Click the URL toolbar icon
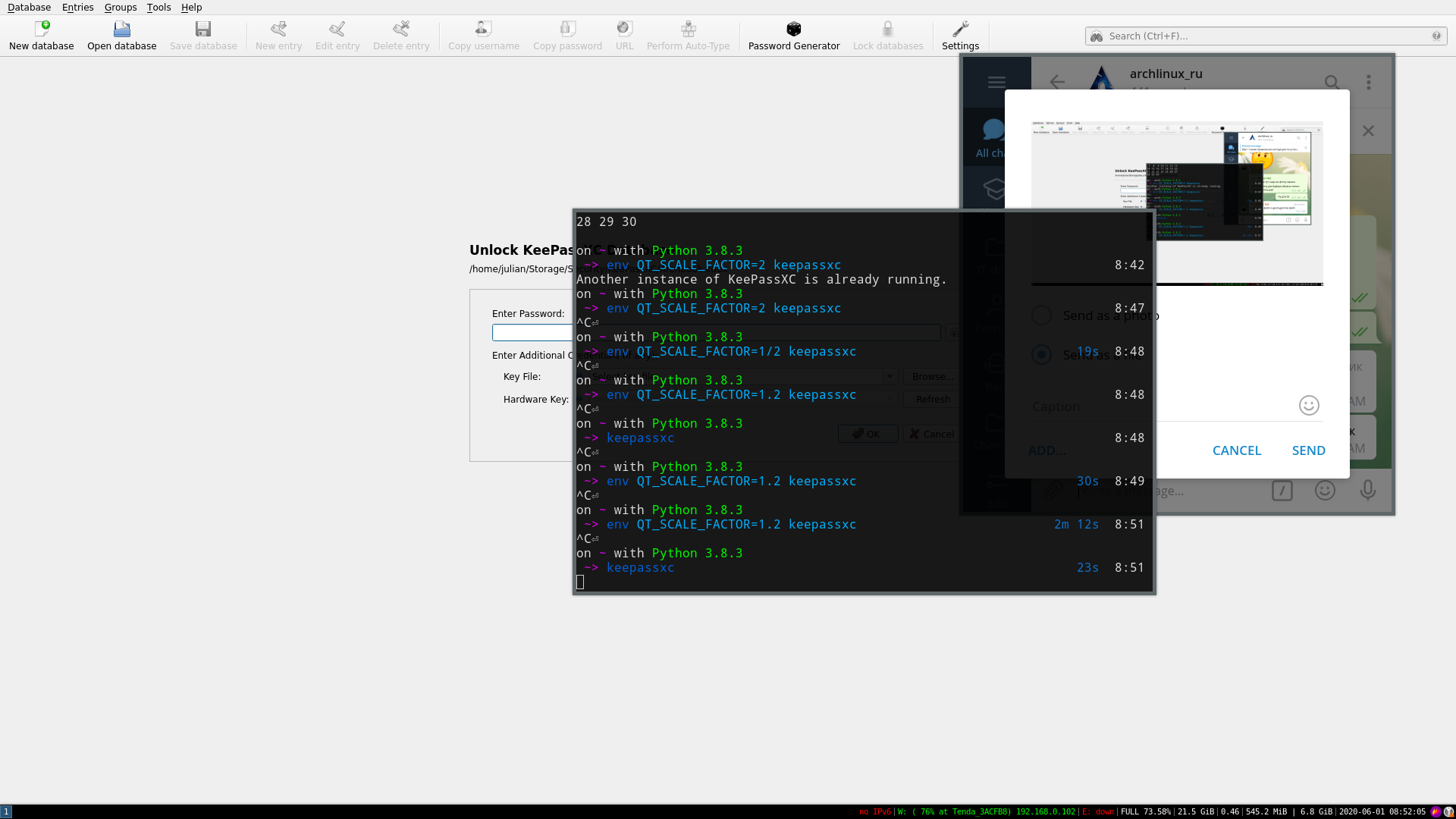 (x=624, y=29)
